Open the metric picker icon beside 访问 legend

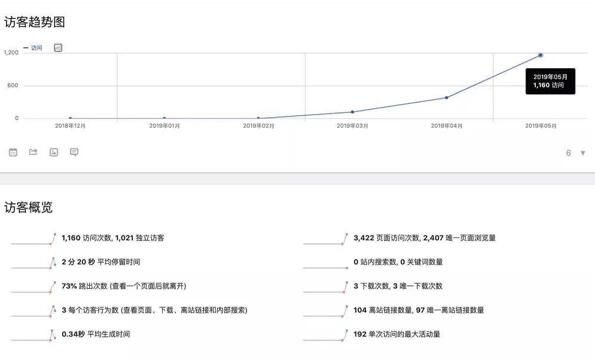click(58, 48)
